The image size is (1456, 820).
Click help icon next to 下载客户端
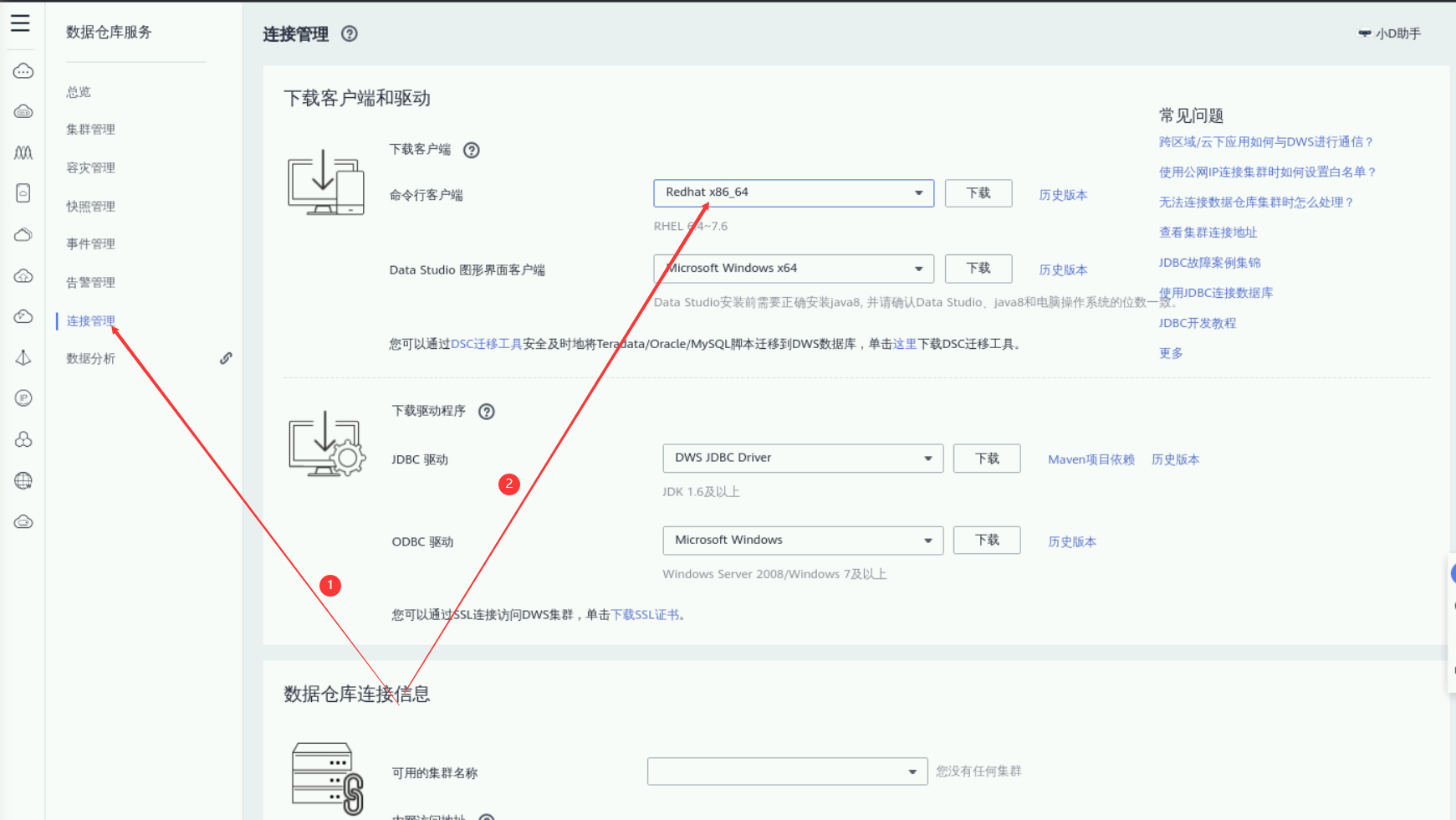(472, 150)
